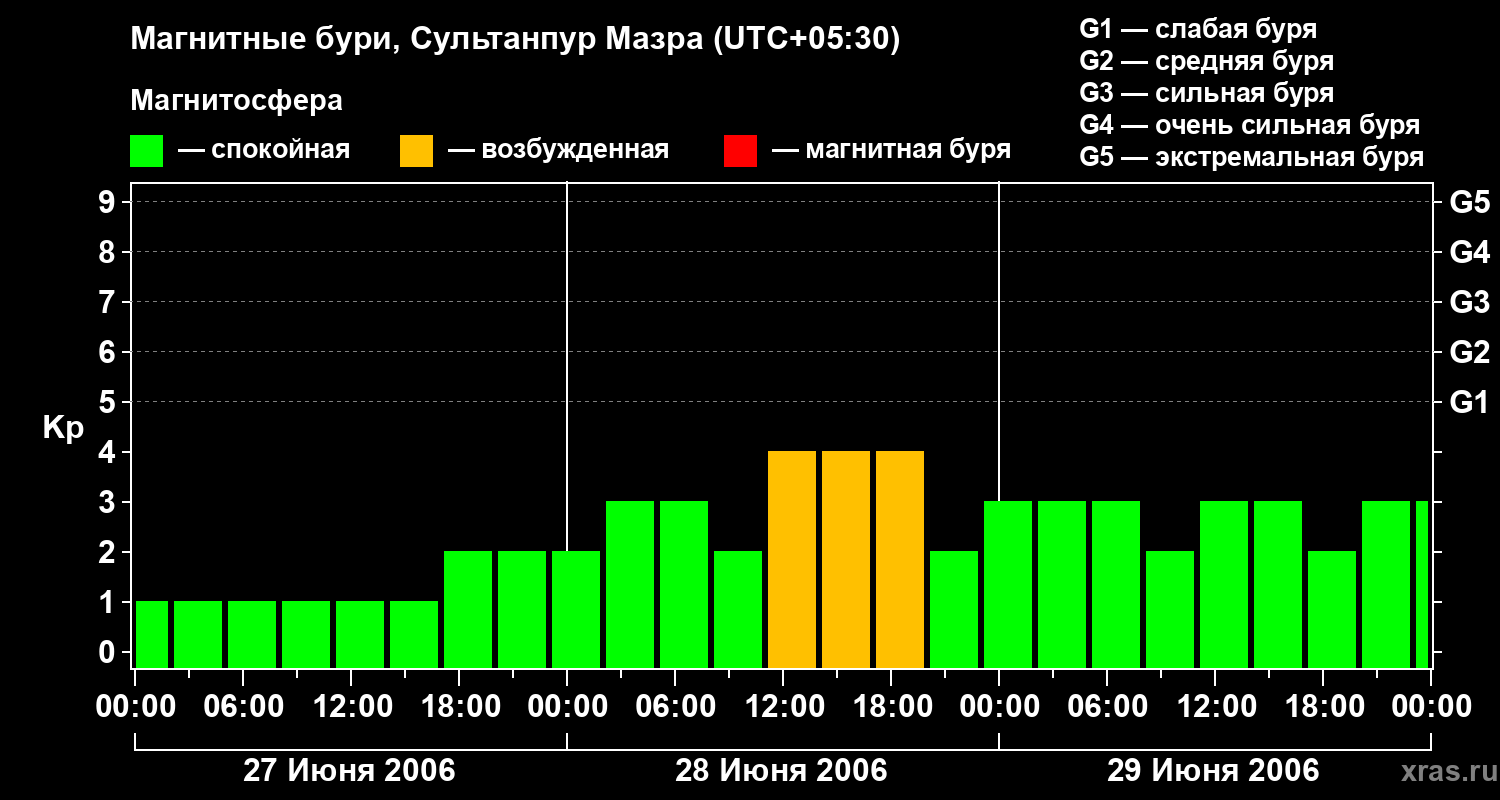The width and height of the screenshot is (1500, 800).
Task: Click the green bar at 12:00 on 29 June
Action: point(1224,585)
